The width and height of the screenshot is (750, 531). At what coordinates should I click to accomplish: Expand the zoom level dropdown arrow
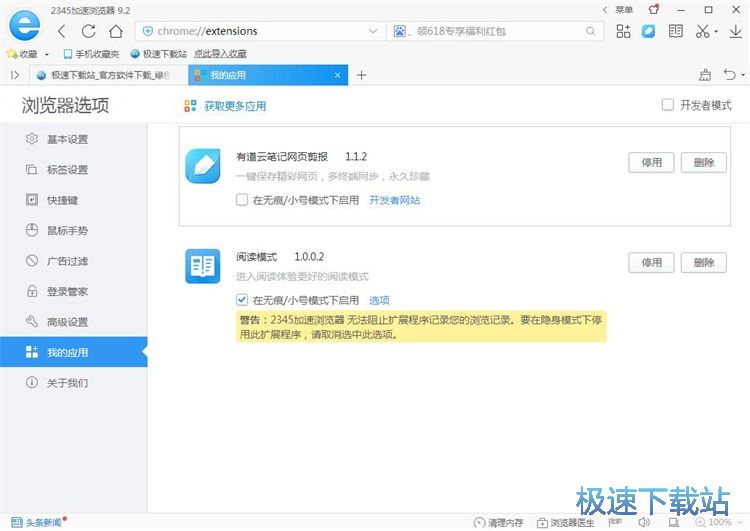coord(740,522)
